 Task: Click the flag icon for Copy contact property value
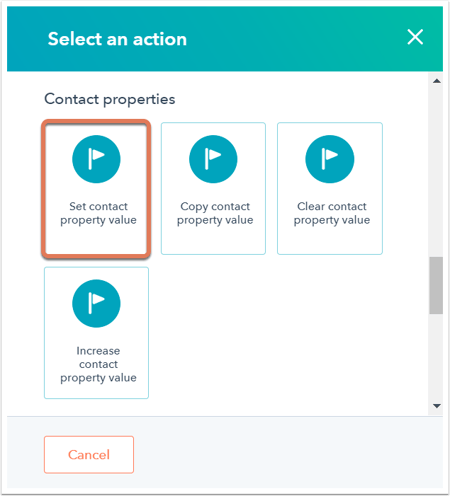coord(213,159)
